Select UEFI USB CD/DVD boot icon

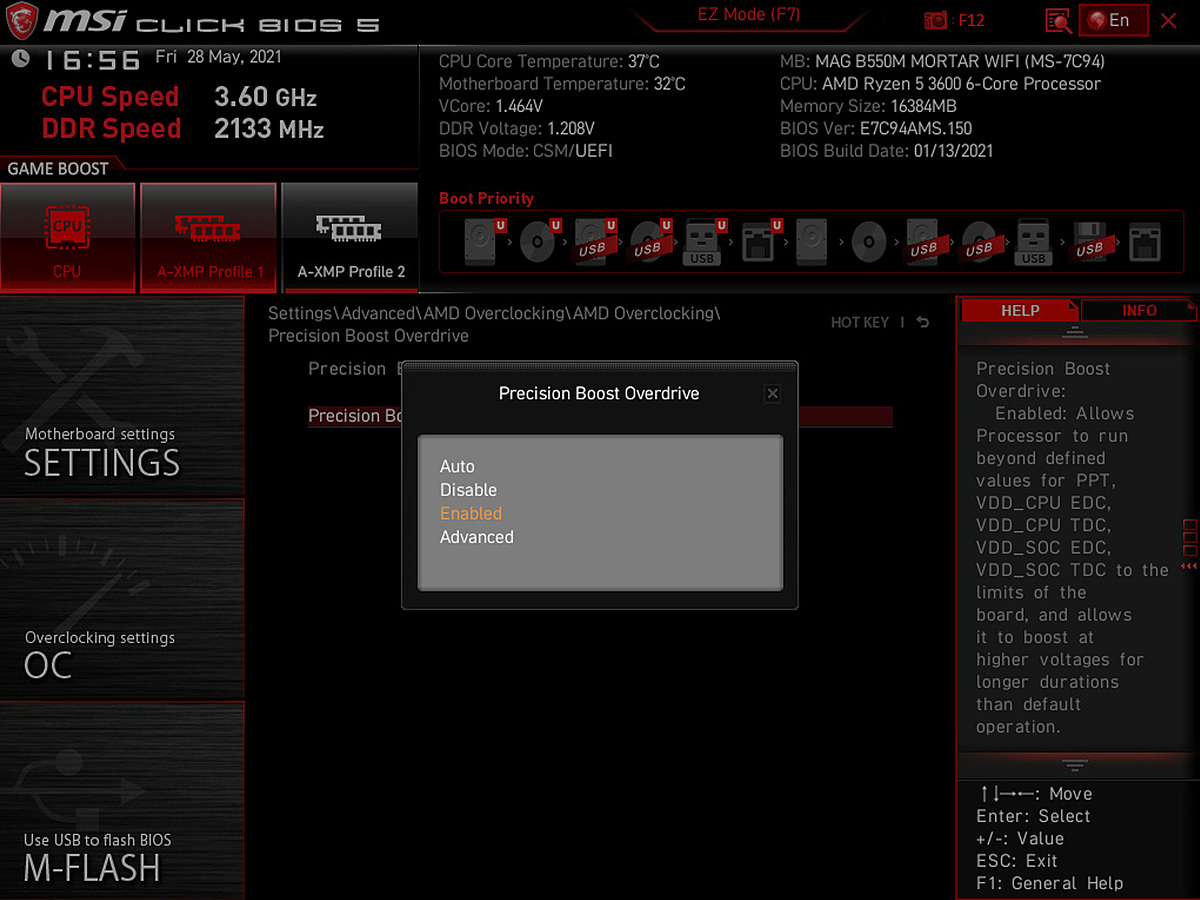point(649,242)
